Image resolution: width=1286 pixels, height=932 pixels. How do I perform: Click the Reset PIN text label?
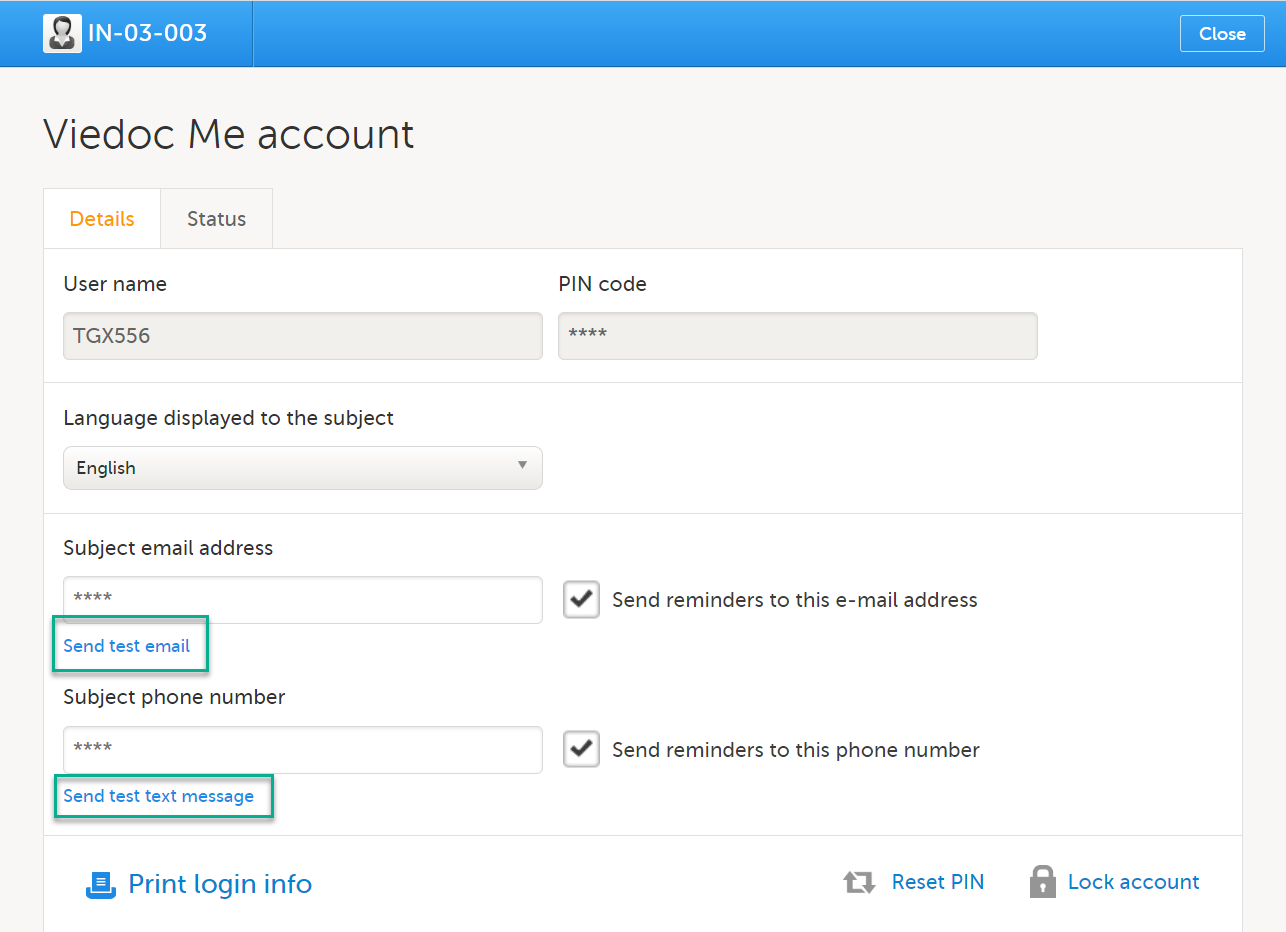coord(937,882)
